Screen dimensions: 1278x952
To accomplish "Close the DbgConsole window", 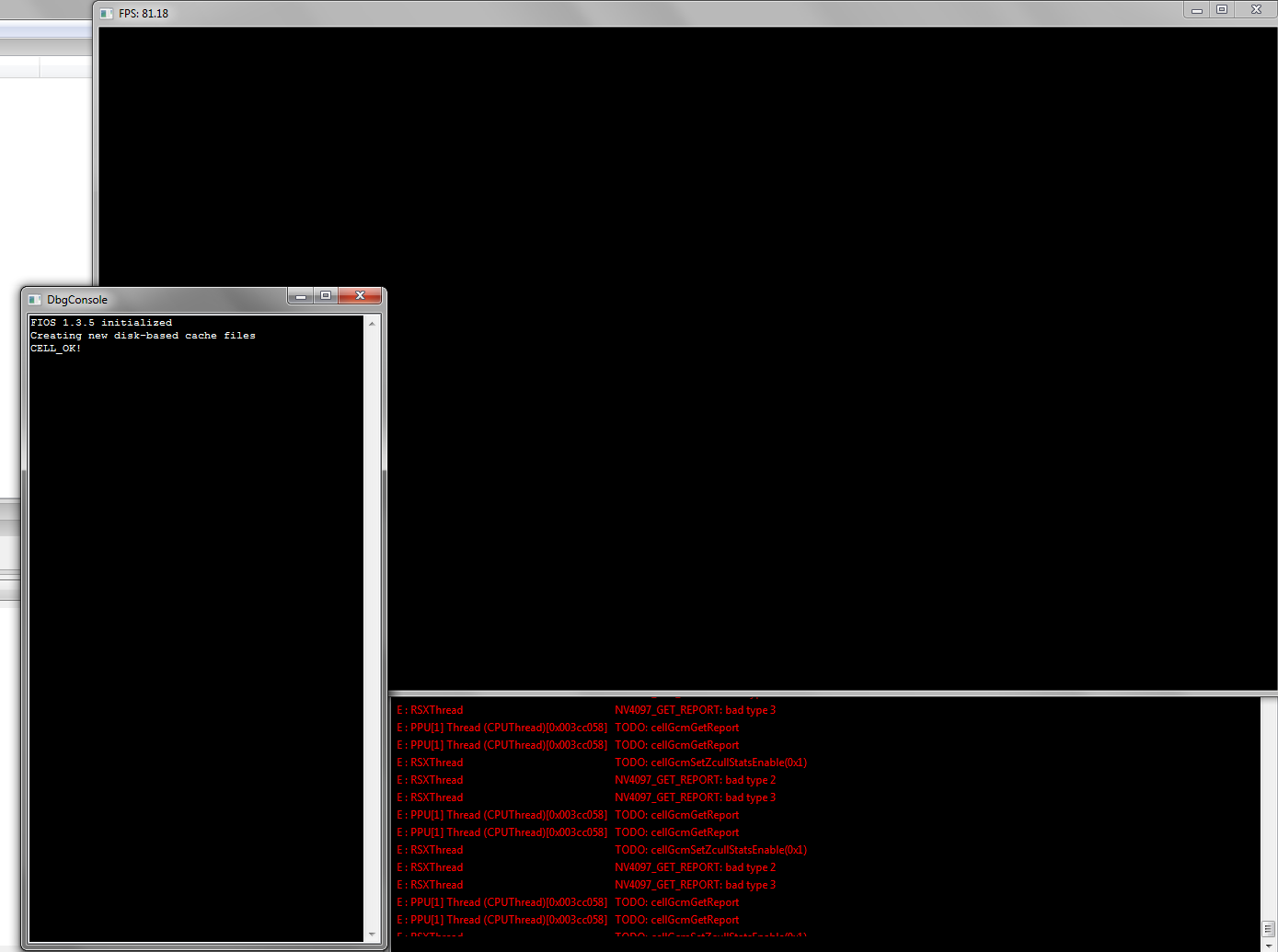I will click(x=360, y=296).
